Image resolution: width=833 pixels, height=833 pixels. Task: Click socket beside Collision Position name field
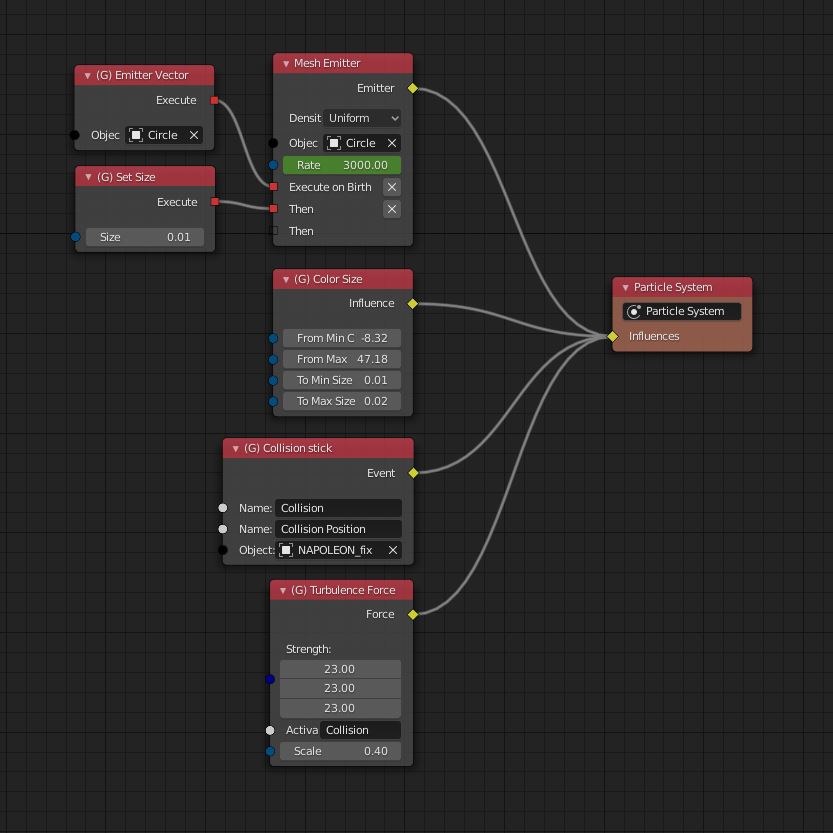click(x=223, y=529)
